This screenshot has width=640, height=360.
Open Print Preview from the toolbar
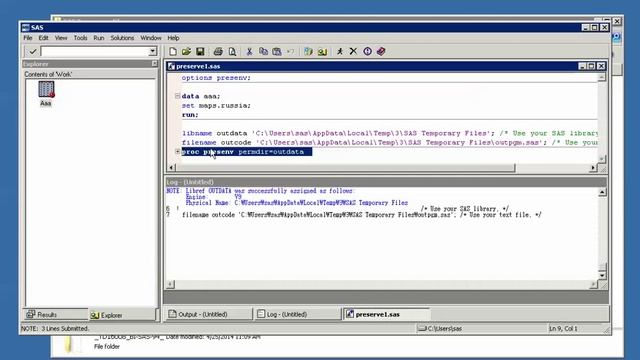click(x=232, y=51)
